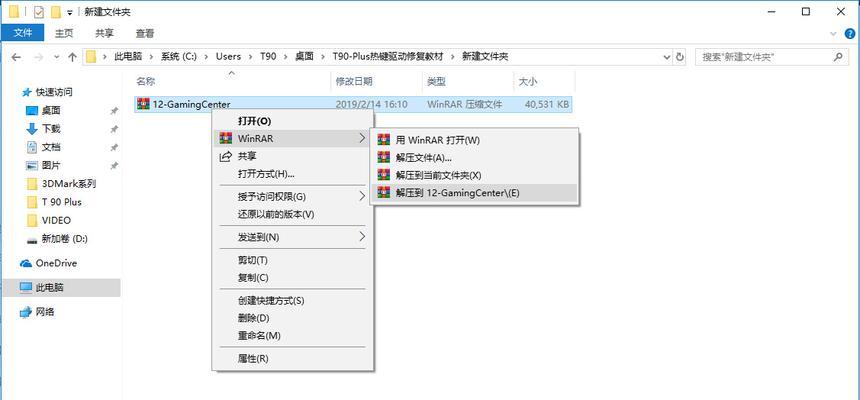This screenshot has width=860, height=400.
Task: Click the VIDEO folder icon
Action: pos(32,221)
